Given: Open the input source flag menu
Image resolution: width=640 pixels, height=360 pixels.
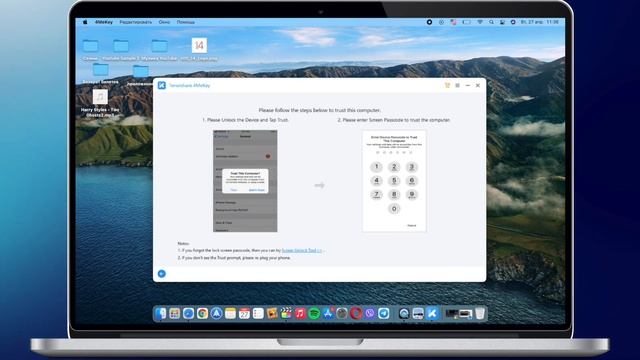Looking at the screenshot, I should pyautogui.click(x=453, y=22).
